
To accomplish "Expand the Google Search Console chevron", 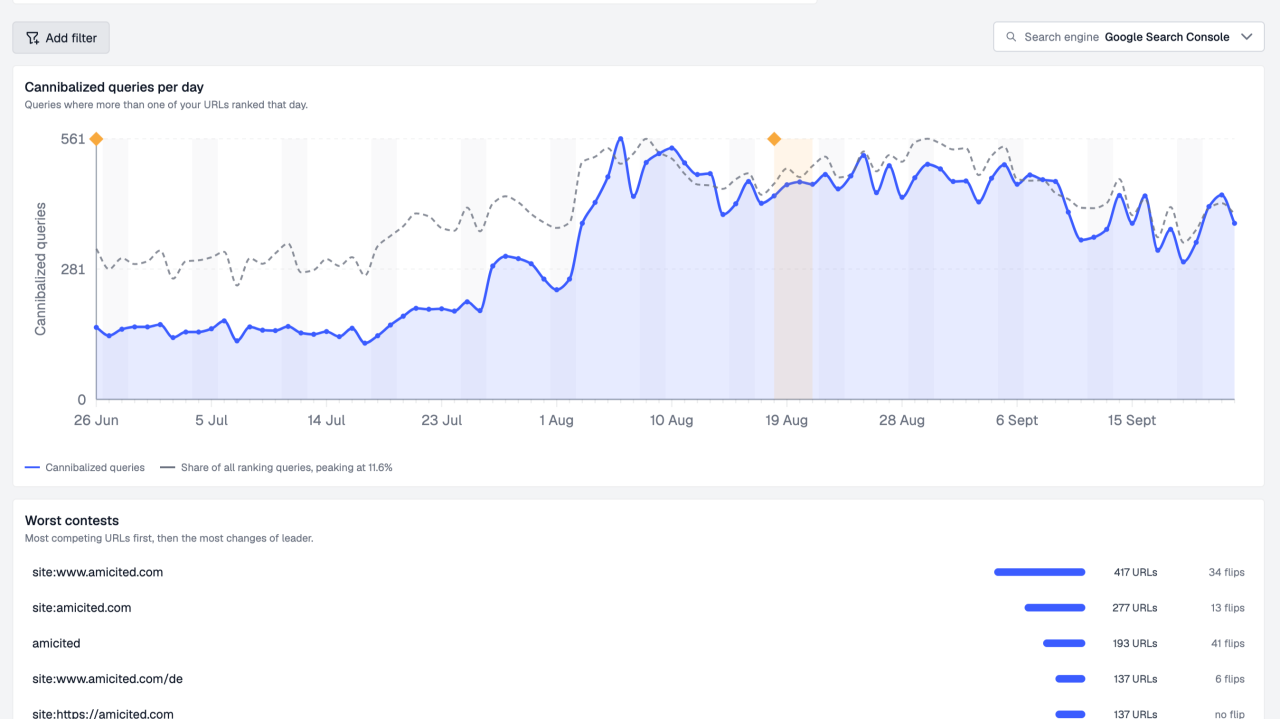I will [x=1246, y=37].
